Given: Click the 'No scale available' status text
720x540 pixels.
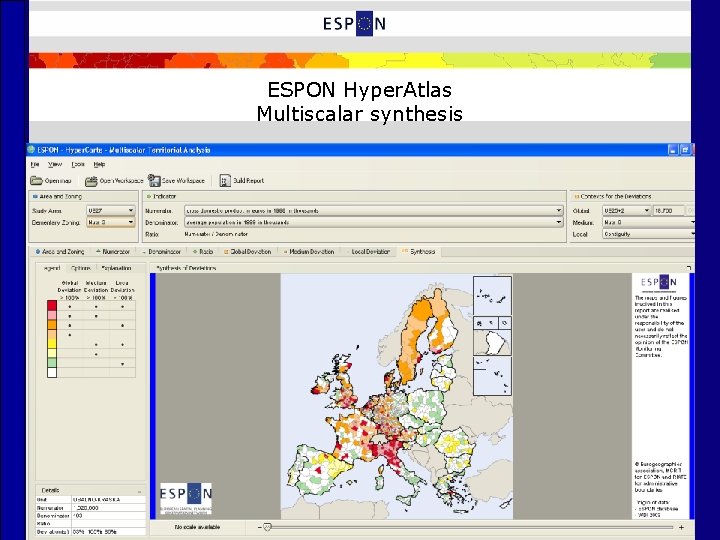Looking at the screenshot, I should point(197,527).
